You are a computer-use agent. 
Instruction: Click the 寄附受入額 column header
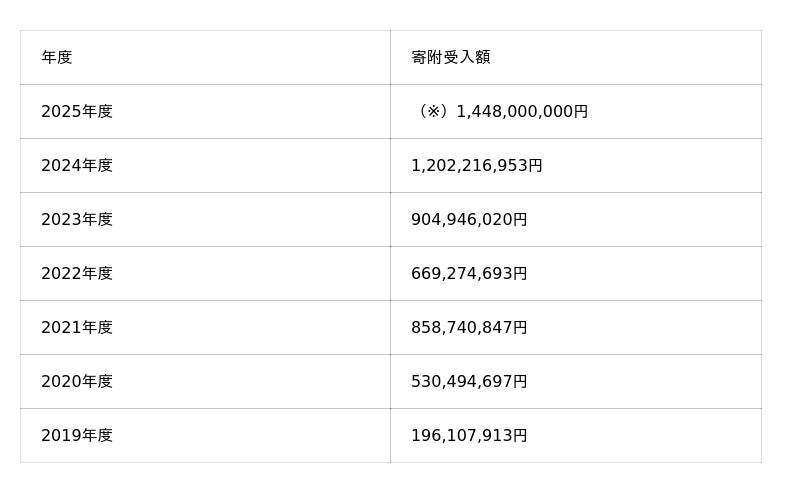(x=450, y=58)
